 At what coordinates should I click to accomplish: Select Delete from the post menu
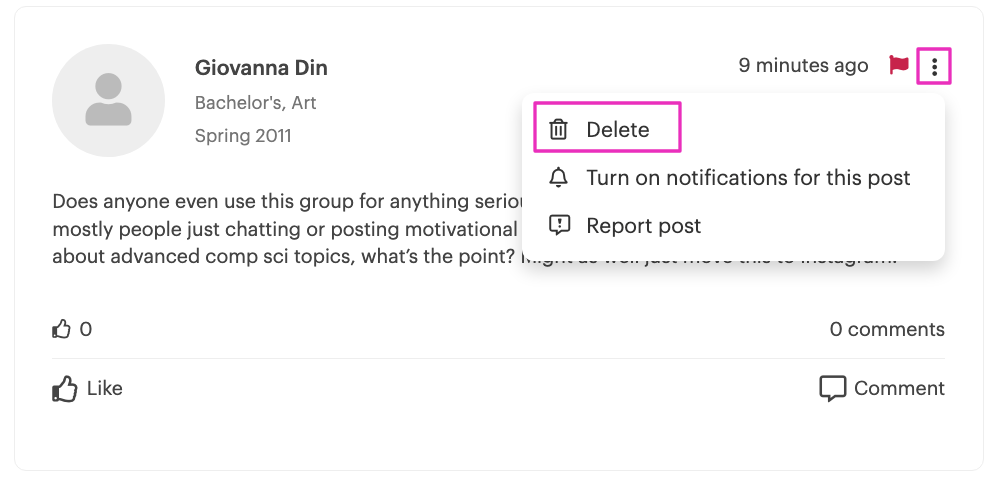point(617,129)
